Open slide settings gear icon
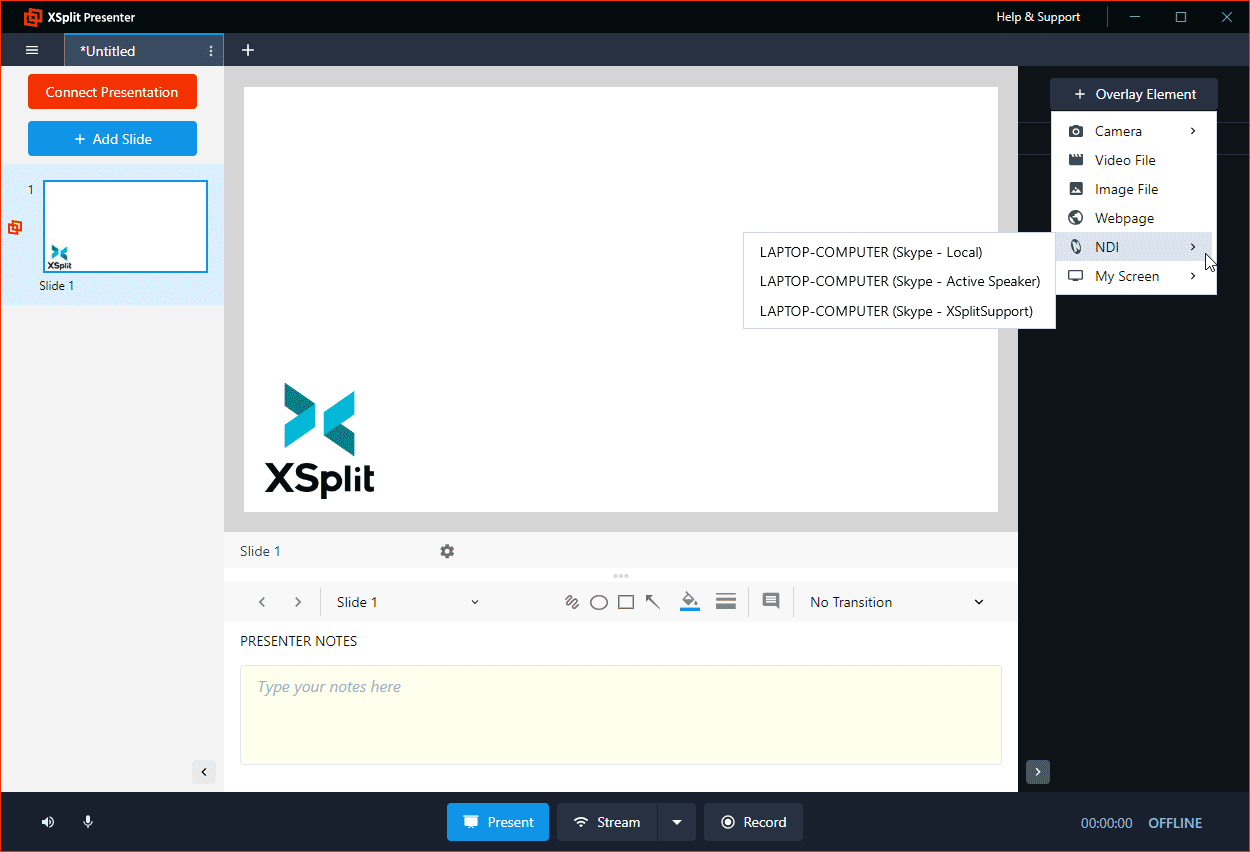The height and width of the screenshot is (852, 1250). pyautogui.click(x=447, y=551)
